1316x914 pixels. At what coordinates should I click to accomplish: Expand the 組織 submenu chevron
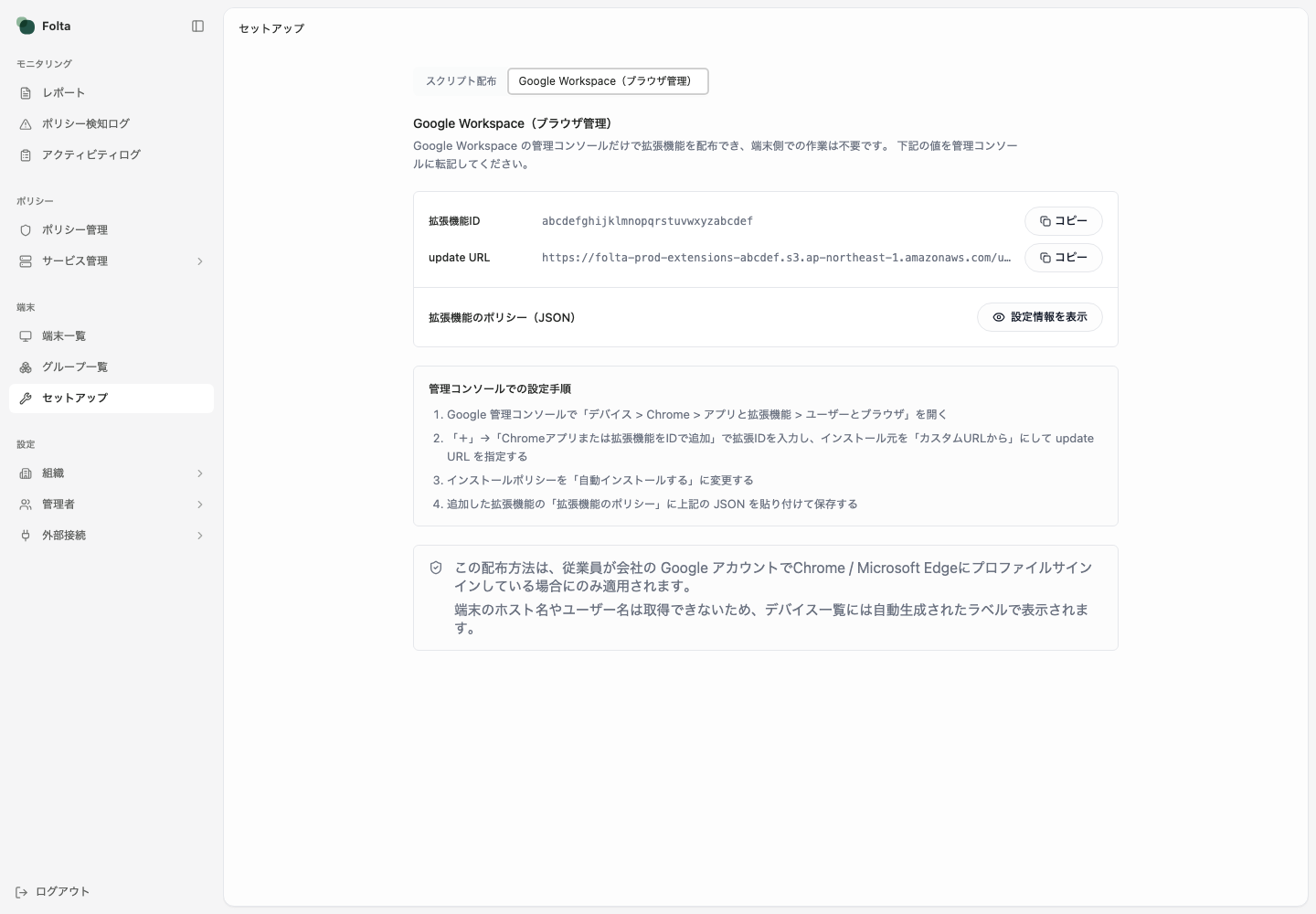click(199, 473)
